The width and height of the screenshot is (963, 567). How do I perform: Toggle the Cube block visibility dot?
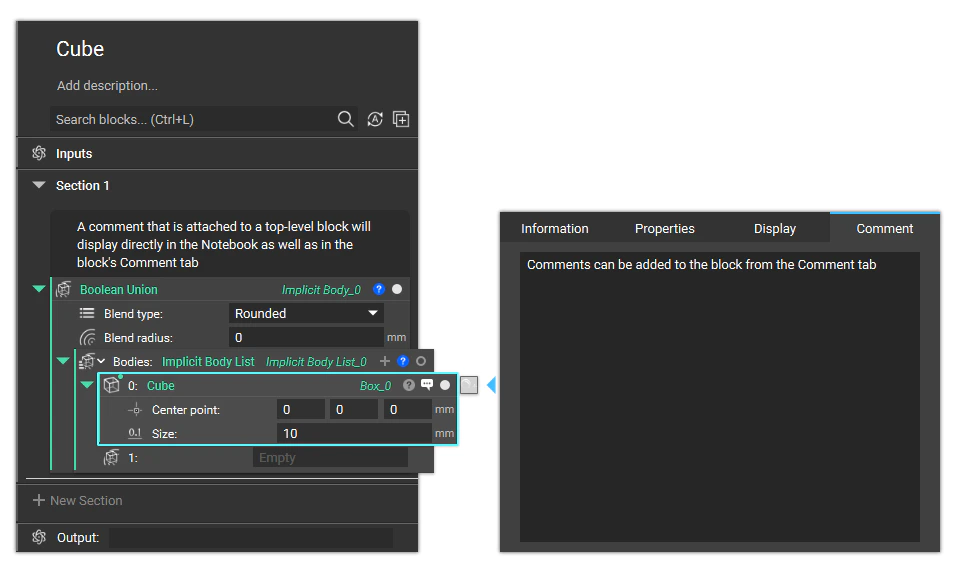click(445, 385)
